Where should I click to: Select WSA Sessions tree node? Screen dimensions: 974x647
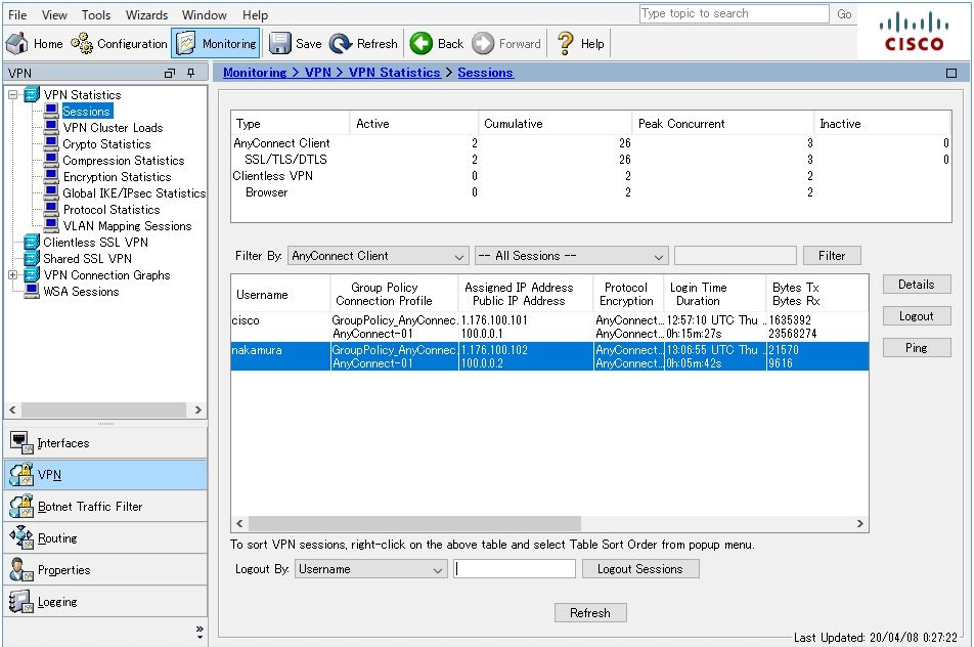click(81, 291)
